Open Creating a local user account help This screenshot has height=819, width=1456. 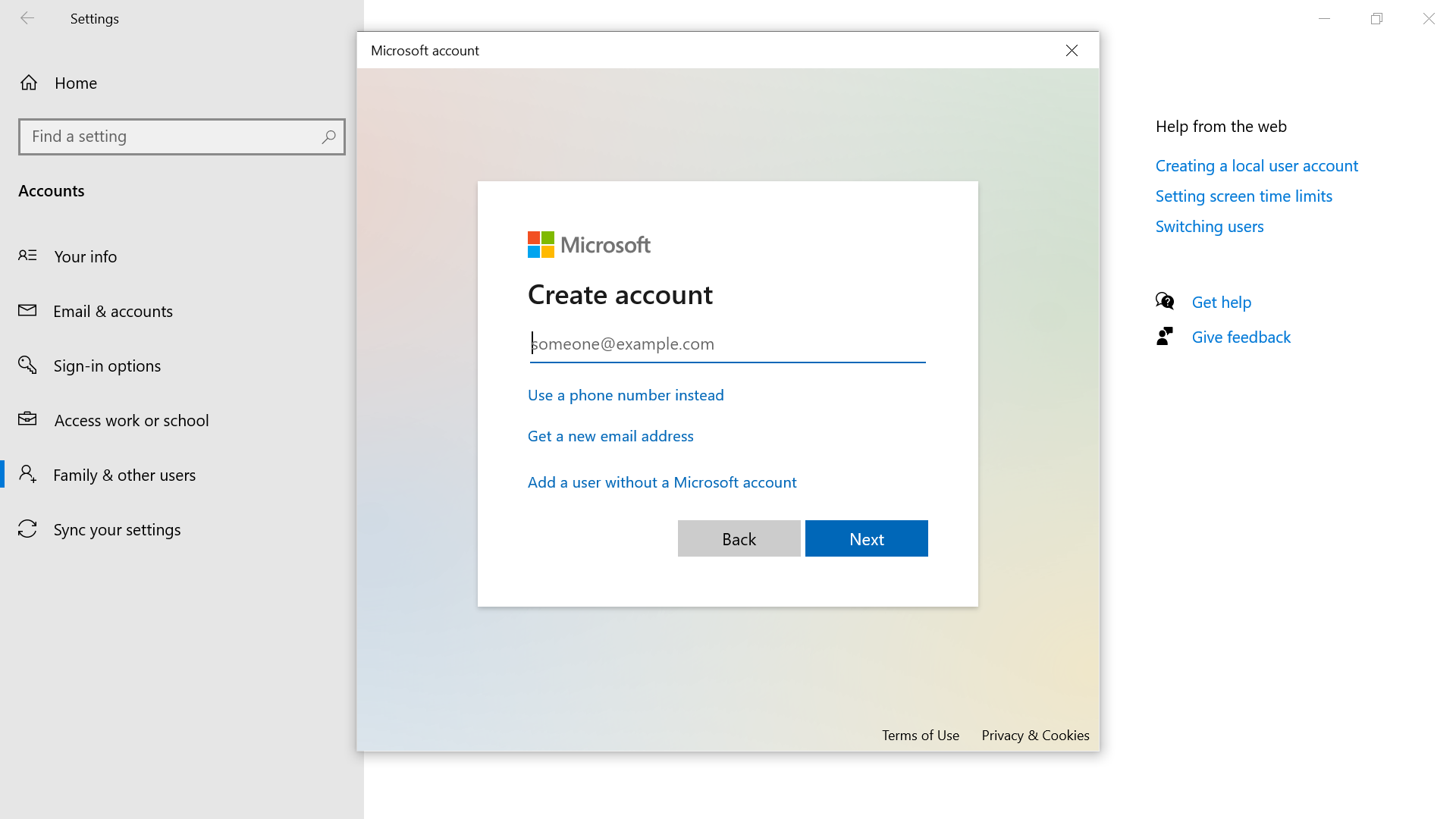(1257, 165)
